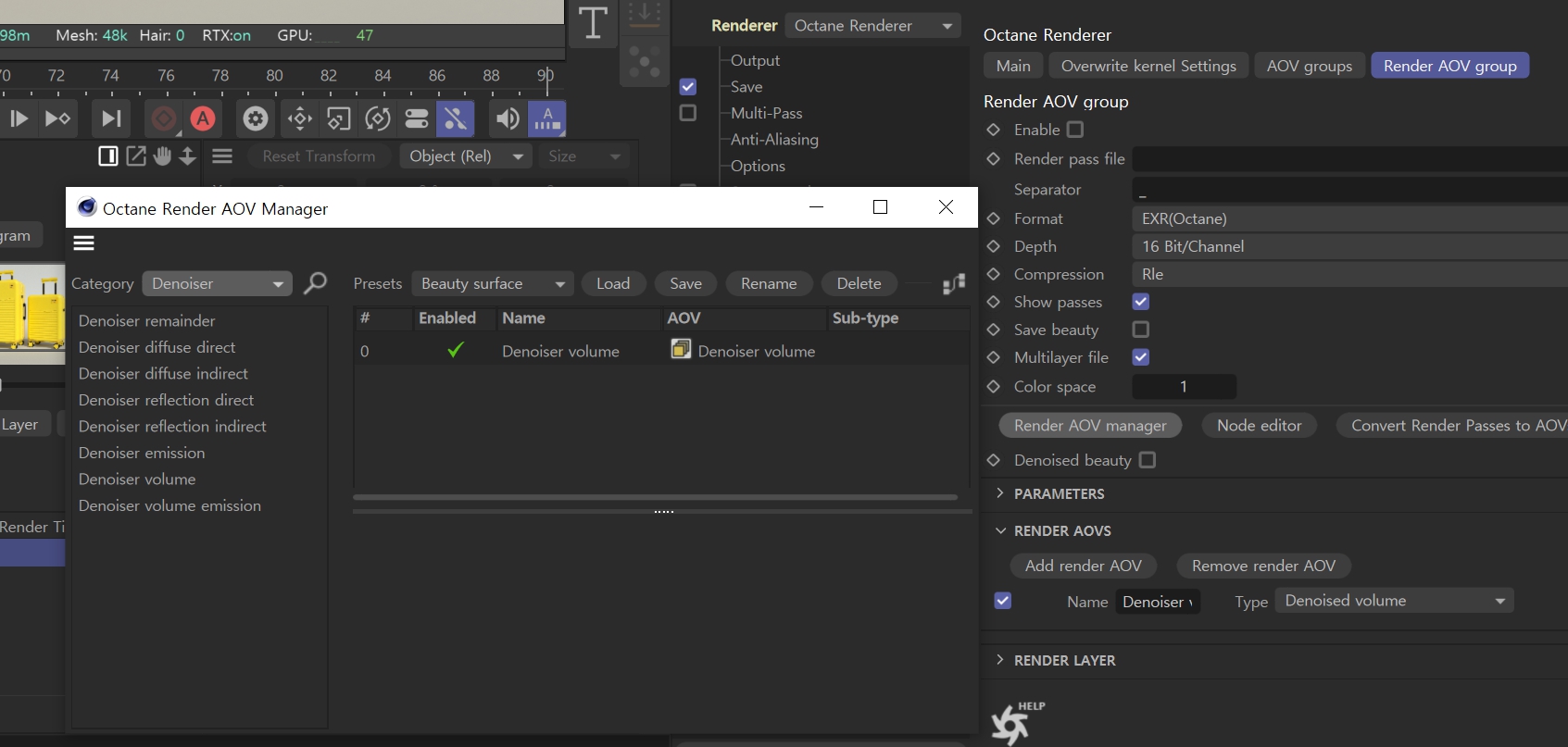
Task: Click the search magnifier in AOV Manager
Action: point(316,282)
